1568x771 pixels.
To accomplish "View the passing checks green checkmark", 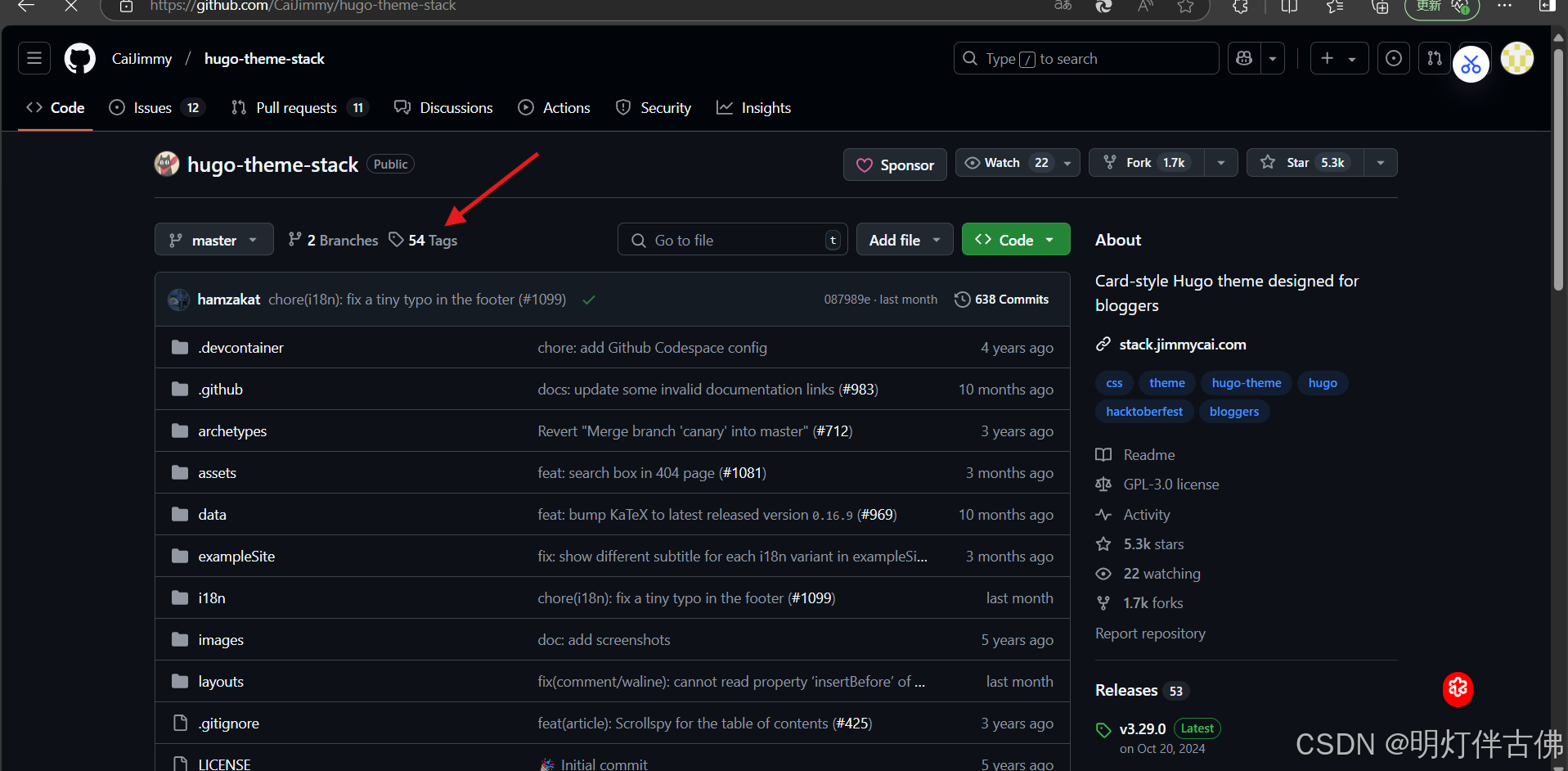I will click(589, 300).
